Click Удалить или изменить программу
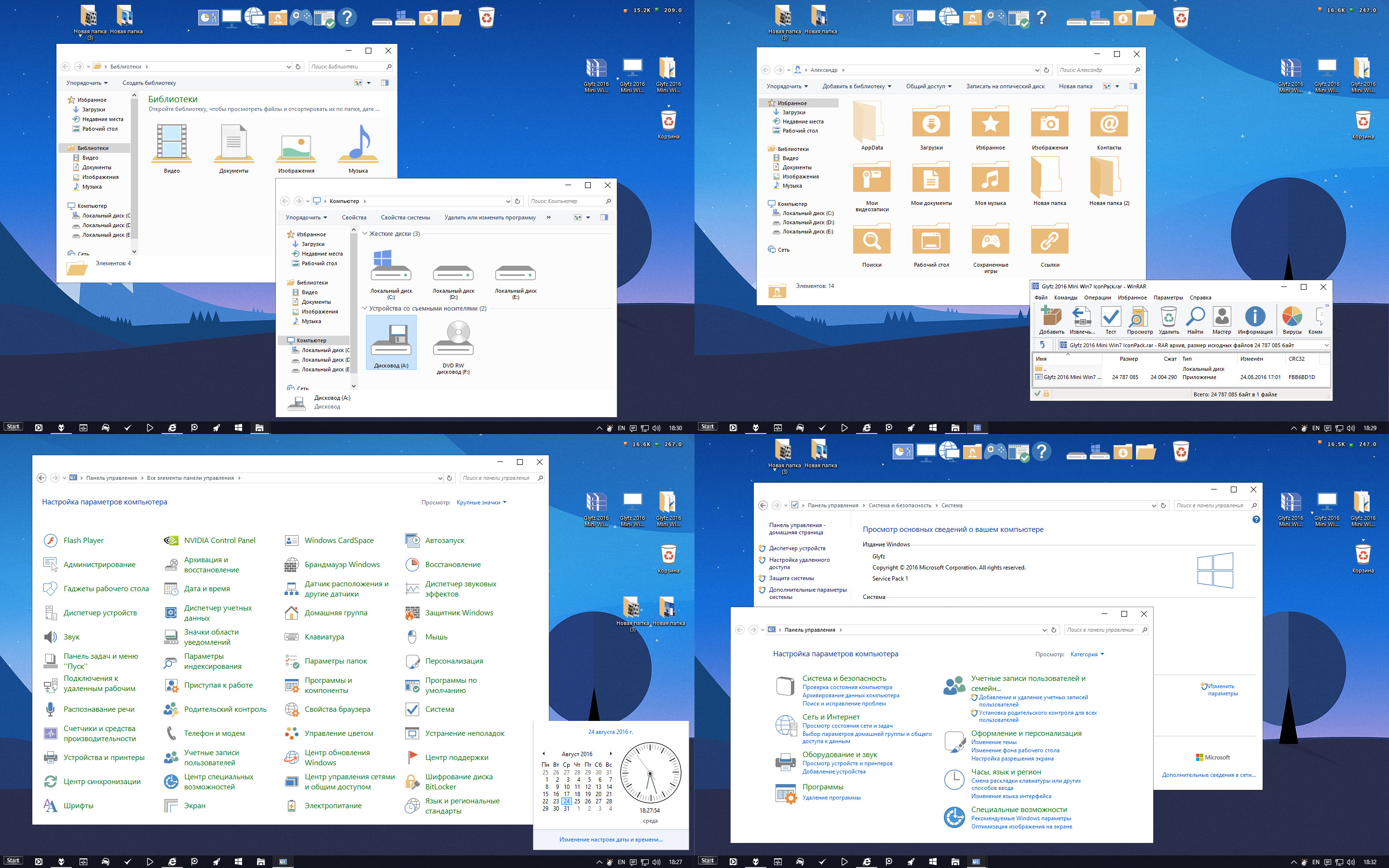This screenshot has width=1389, height=868. tap(490, 217)
